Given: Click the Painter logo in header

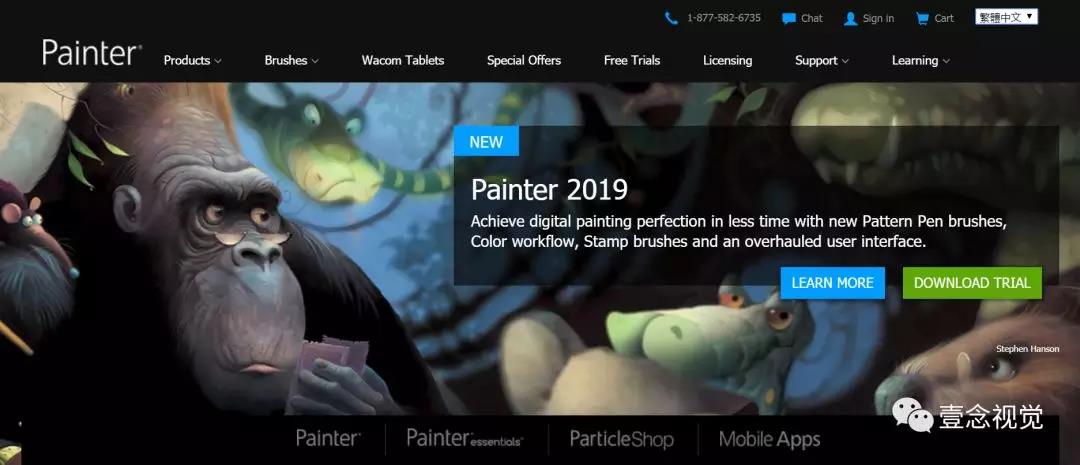Looking at the screenshot, I should pos(92,52).
